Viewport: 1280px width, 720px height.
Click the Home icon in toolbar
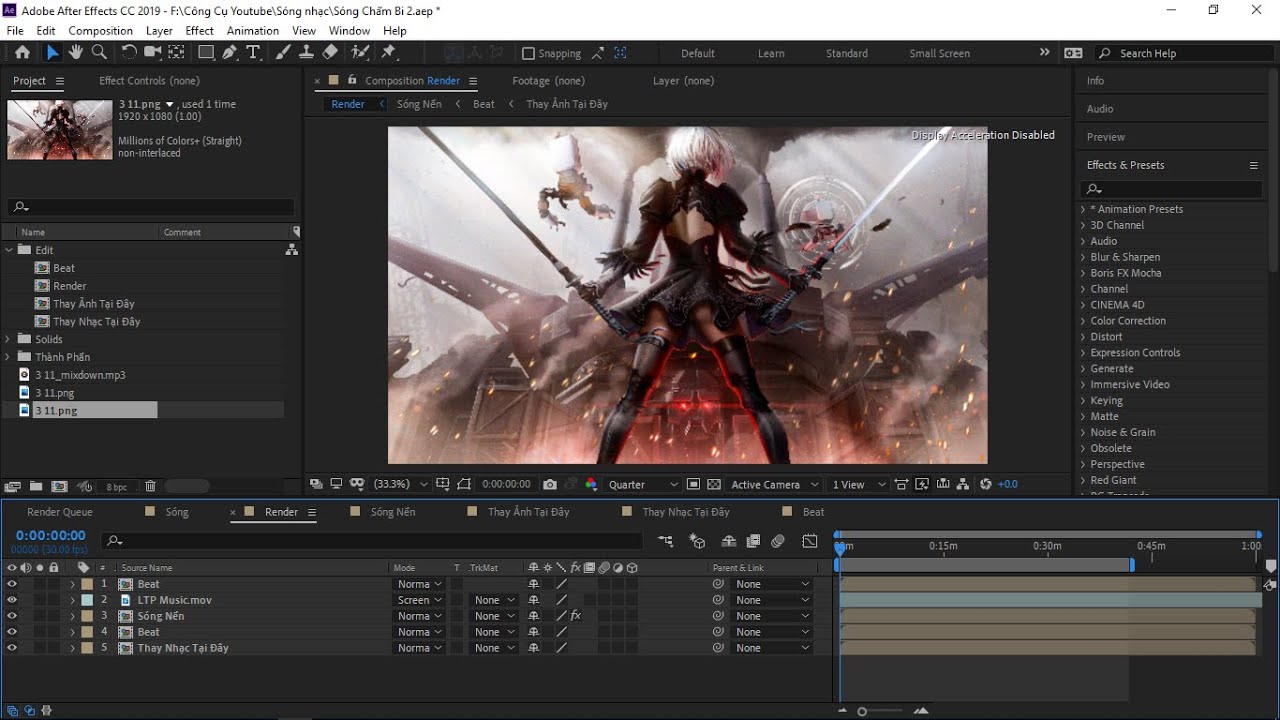pyautogui.click(x=22, y=53)
